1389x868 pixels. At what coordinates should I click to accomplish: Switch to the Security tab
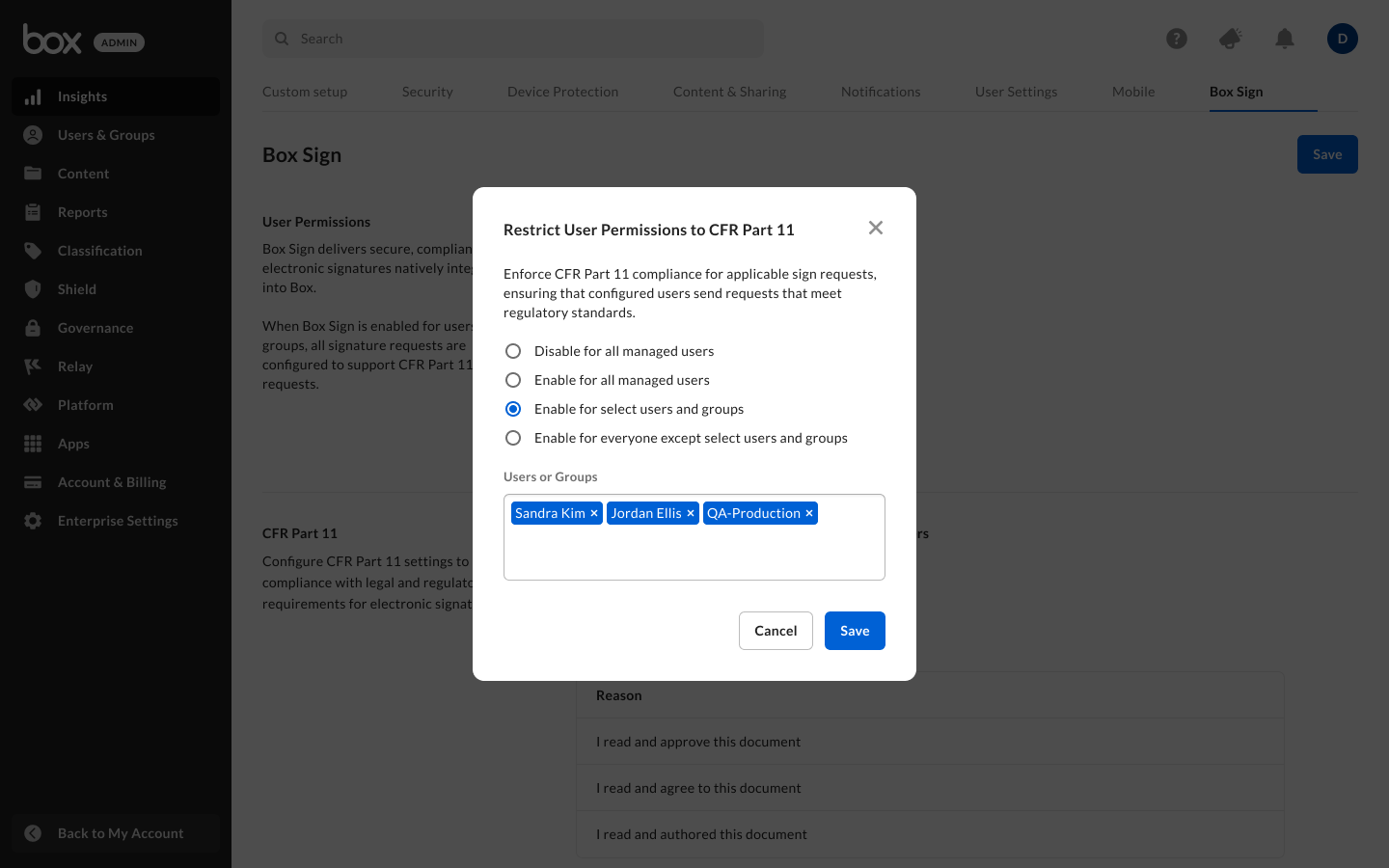click(x=427, y=92)
